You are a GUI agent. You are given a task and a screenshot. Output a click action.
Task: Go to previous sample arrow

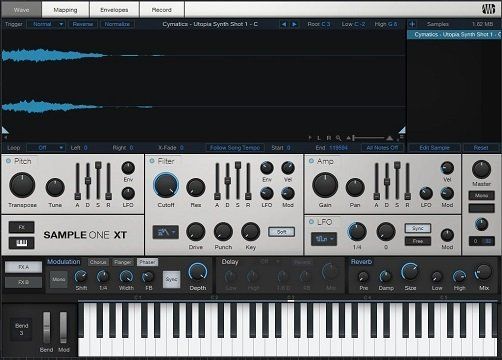tap(284, 24)
